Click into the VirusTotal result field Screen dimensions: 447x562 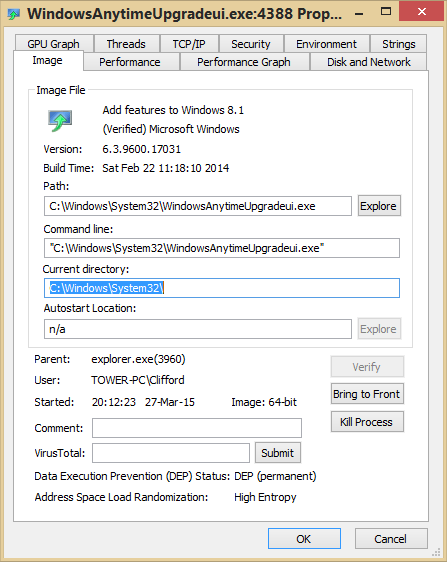[x=171, y=453]
